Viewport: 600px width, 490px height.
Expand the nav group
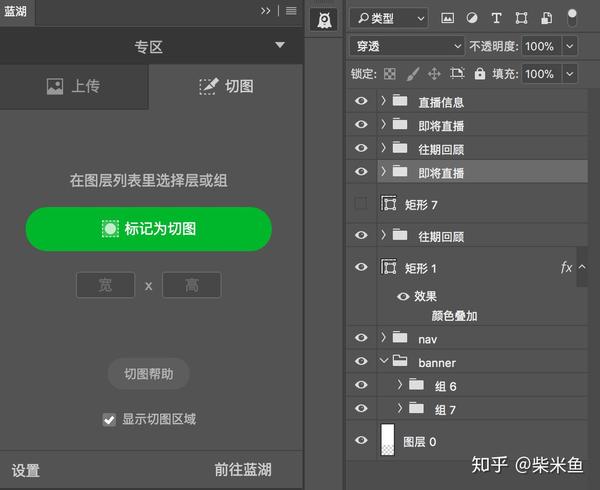[383, 337]
